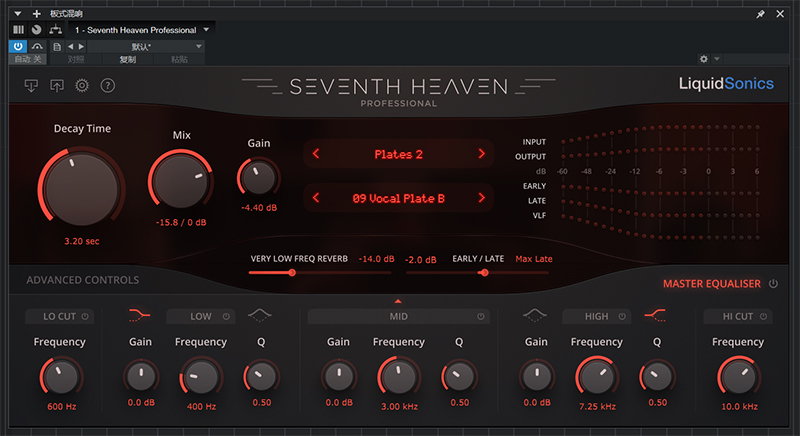Open the 默认 preset dropdown list
The height and width of the screenshot is (436, 800).
pyautogui.click(x=200, y=46)
